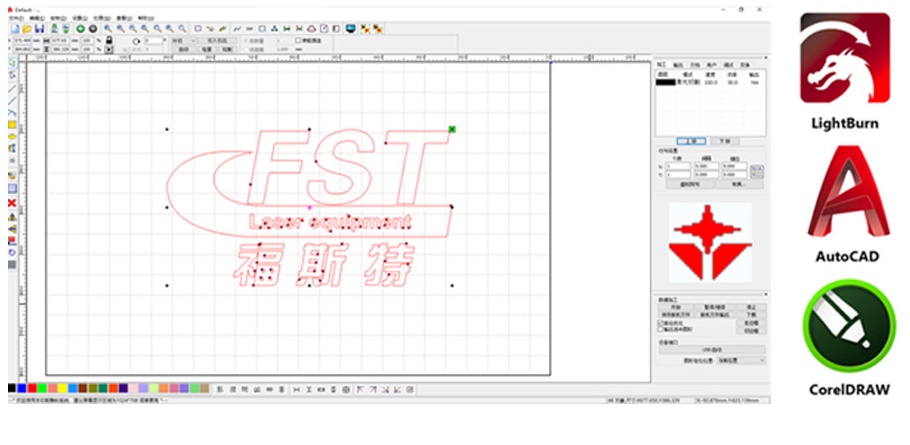
Task: Click the X array count input field
Action: pyautogui.click(x=677, y=167)
